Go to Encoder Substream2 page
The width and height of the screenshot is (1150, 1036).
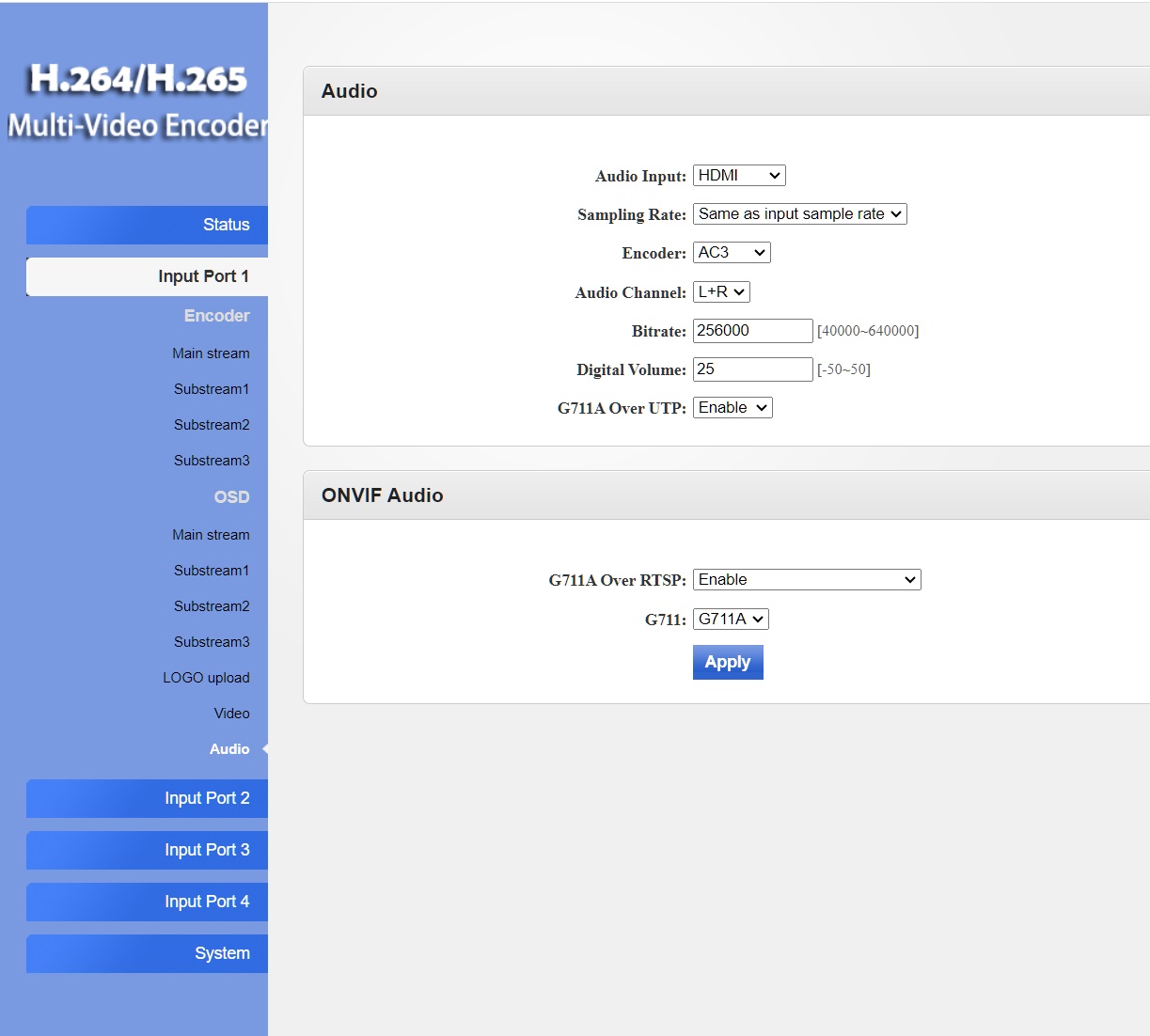[x=212, y=425]
